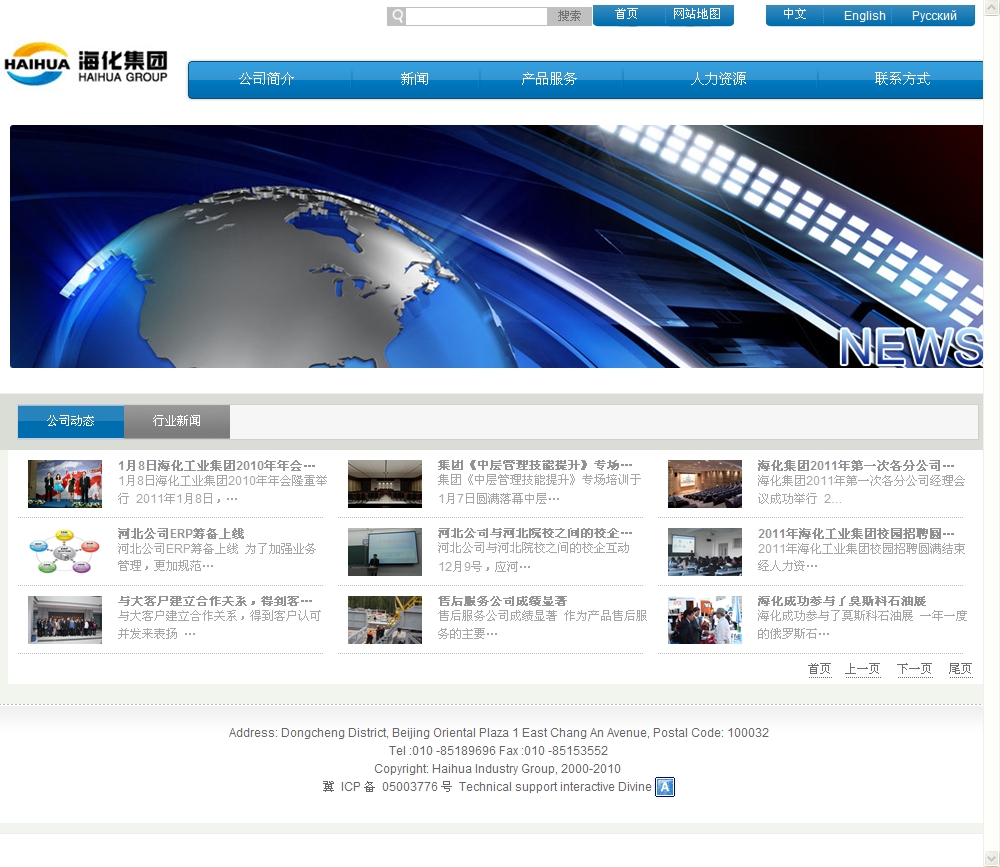Jump to last page via 尾页
Image resolution: width=1000 pixels, height=867 pixels.
click(x=960, y=669)
